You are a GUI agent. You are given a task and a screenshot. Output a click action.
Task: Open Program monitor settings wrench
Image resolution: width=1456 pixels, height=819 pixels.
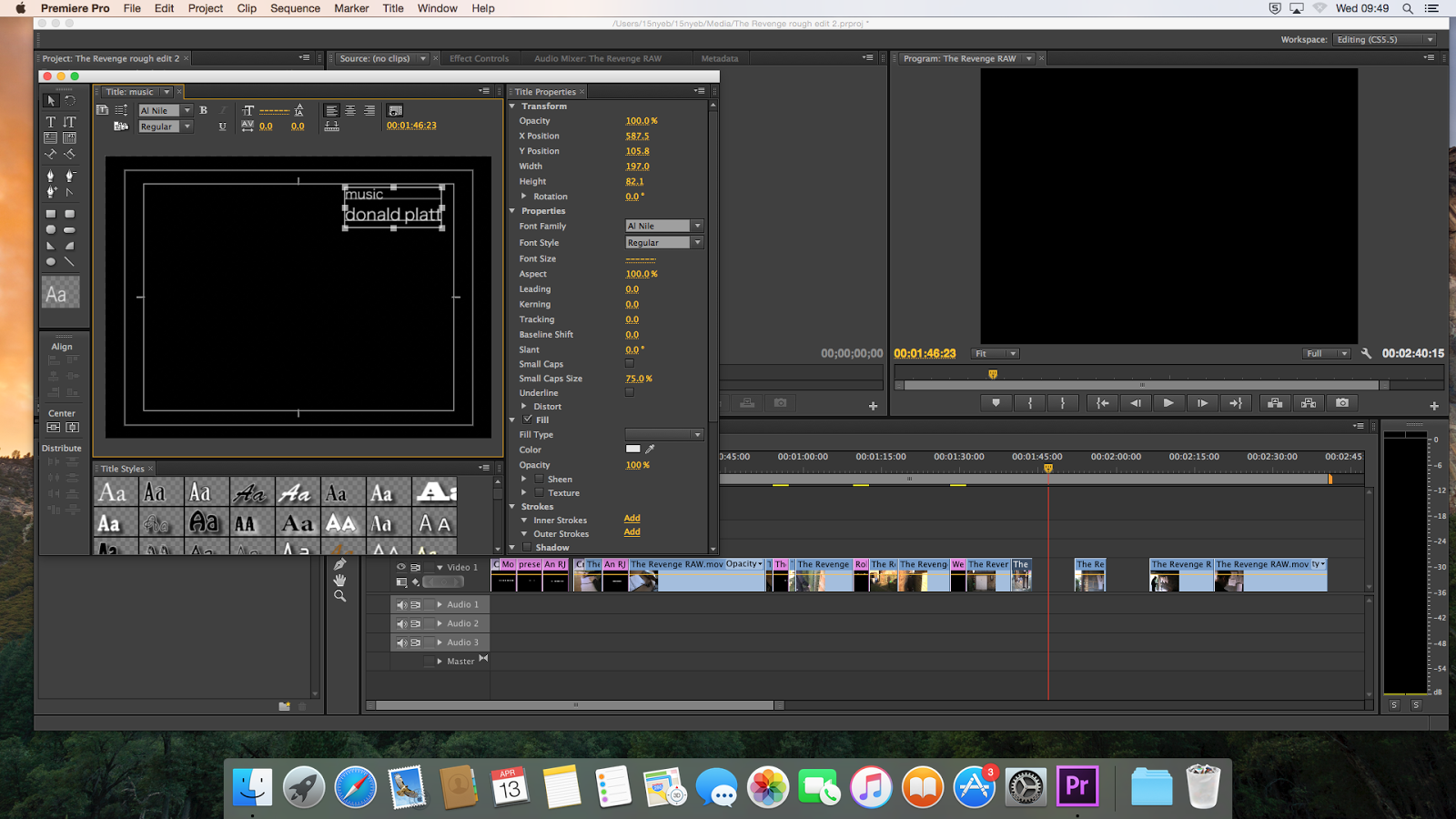pos(1366,353)
